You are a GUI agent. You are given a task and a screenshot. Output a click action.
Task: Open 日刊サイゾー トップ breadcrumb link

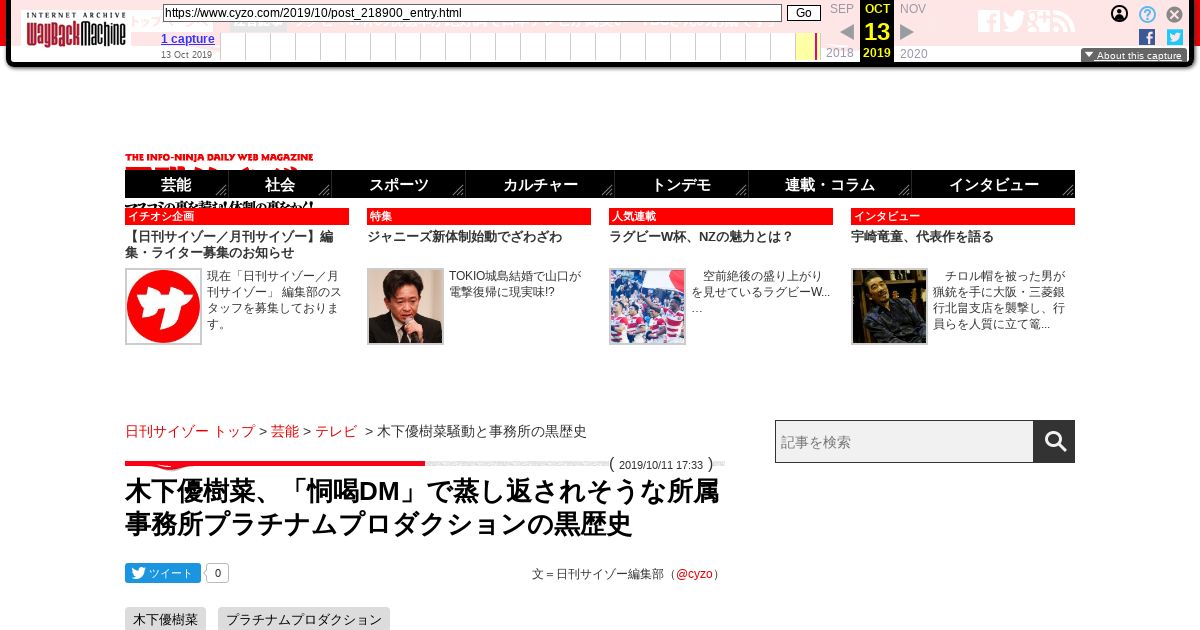190,431
